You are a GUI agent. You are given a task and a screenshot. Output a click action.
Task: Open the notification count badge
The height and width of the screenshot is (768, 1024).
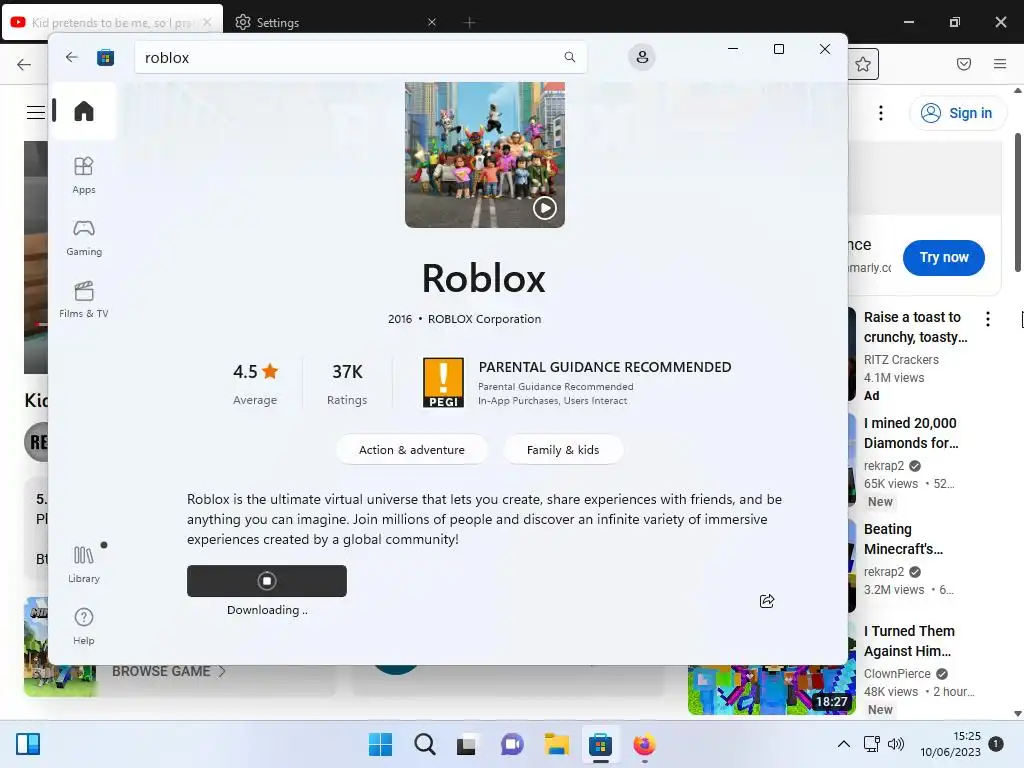tap(995, 743)
